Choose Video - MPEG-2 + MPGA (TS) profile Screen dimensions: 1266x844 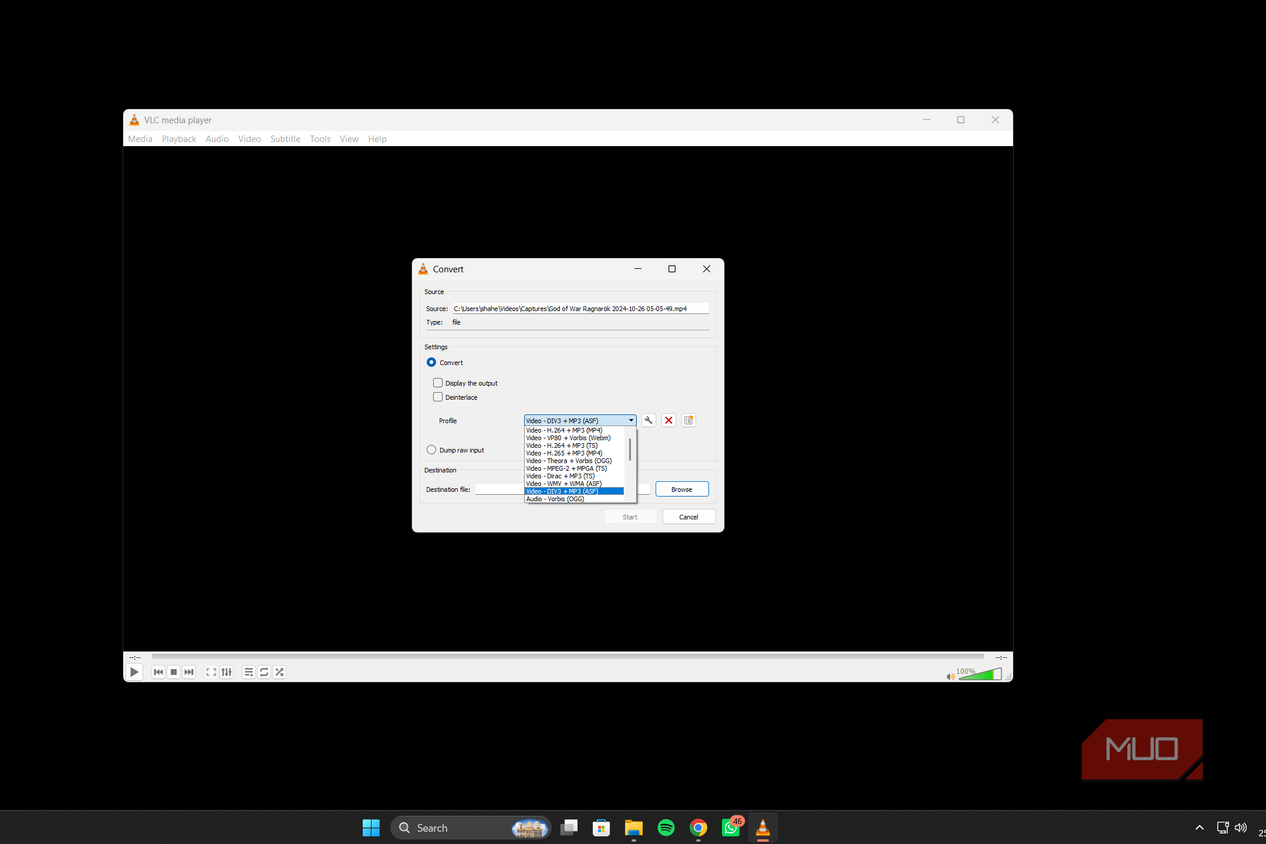(x=575, y=468)
